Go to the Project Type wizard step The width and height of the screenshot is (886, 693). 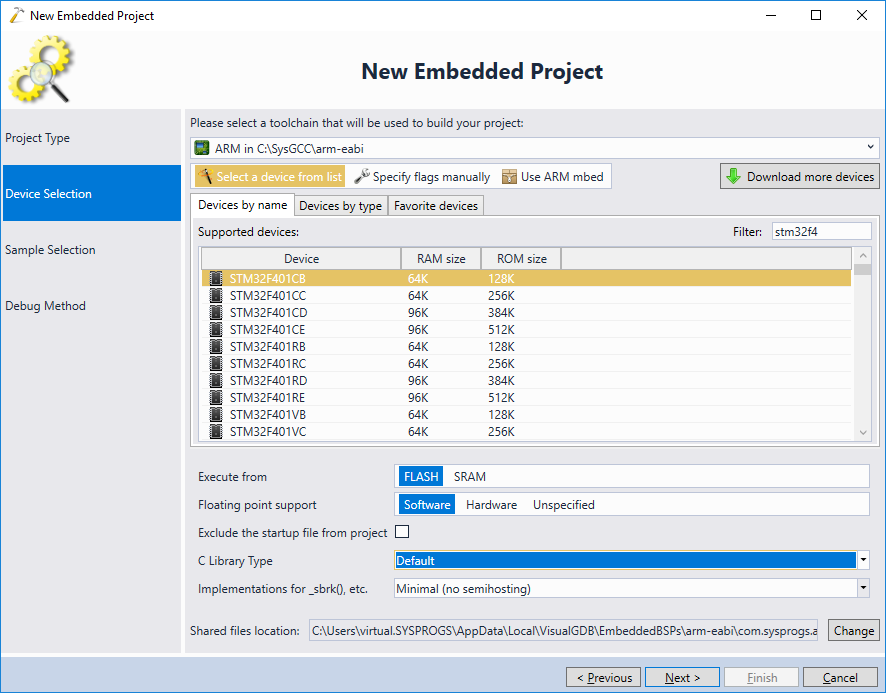[92, 137]
